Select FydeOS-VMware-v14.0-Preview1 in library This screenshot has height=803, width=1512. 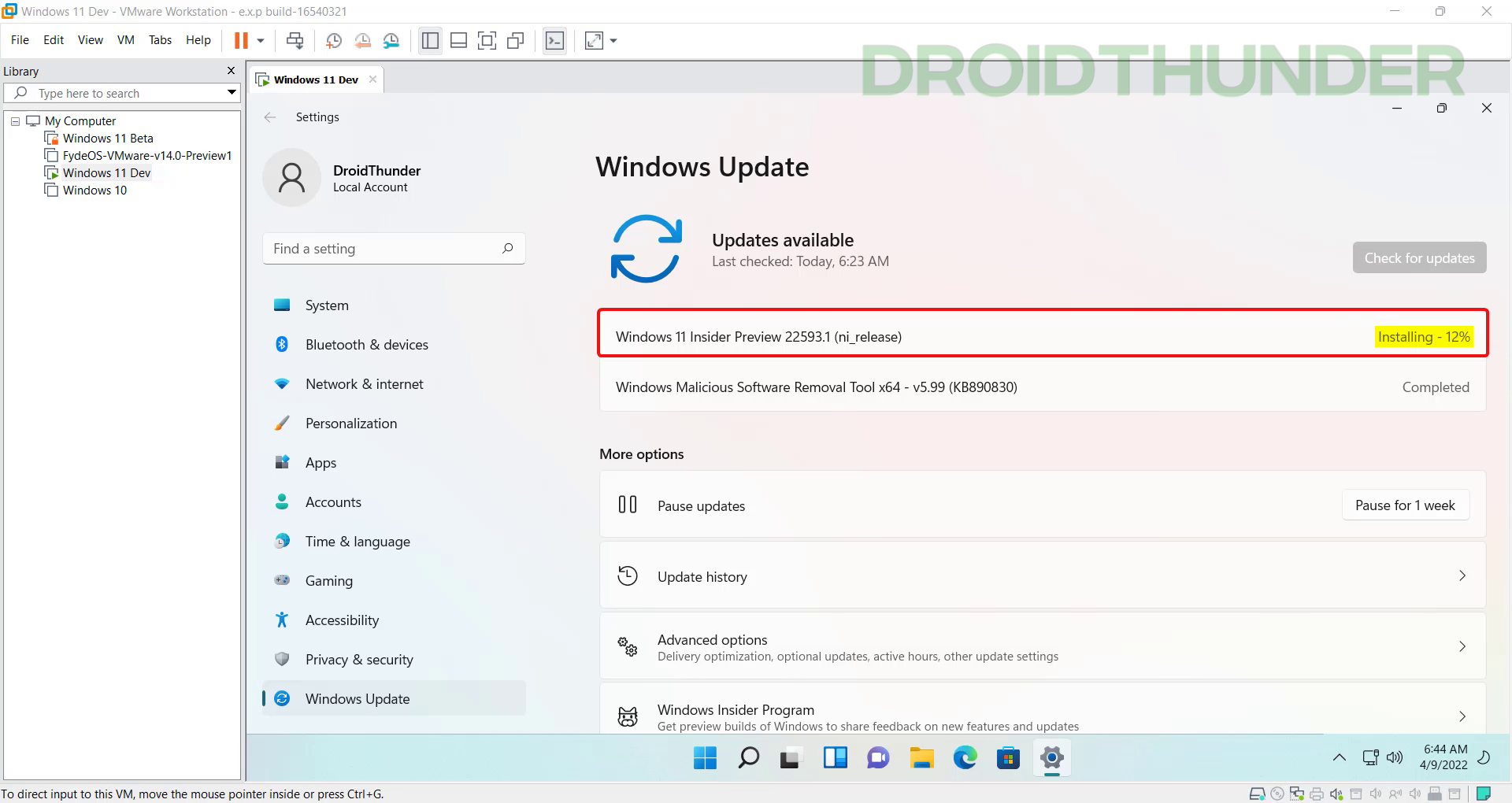[147, 156]
